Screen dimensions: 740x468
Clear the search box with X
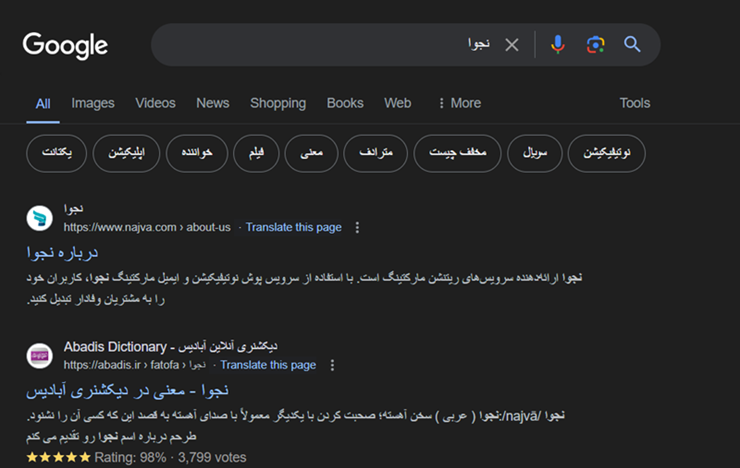pyautogui.click(x=512, y=45)
